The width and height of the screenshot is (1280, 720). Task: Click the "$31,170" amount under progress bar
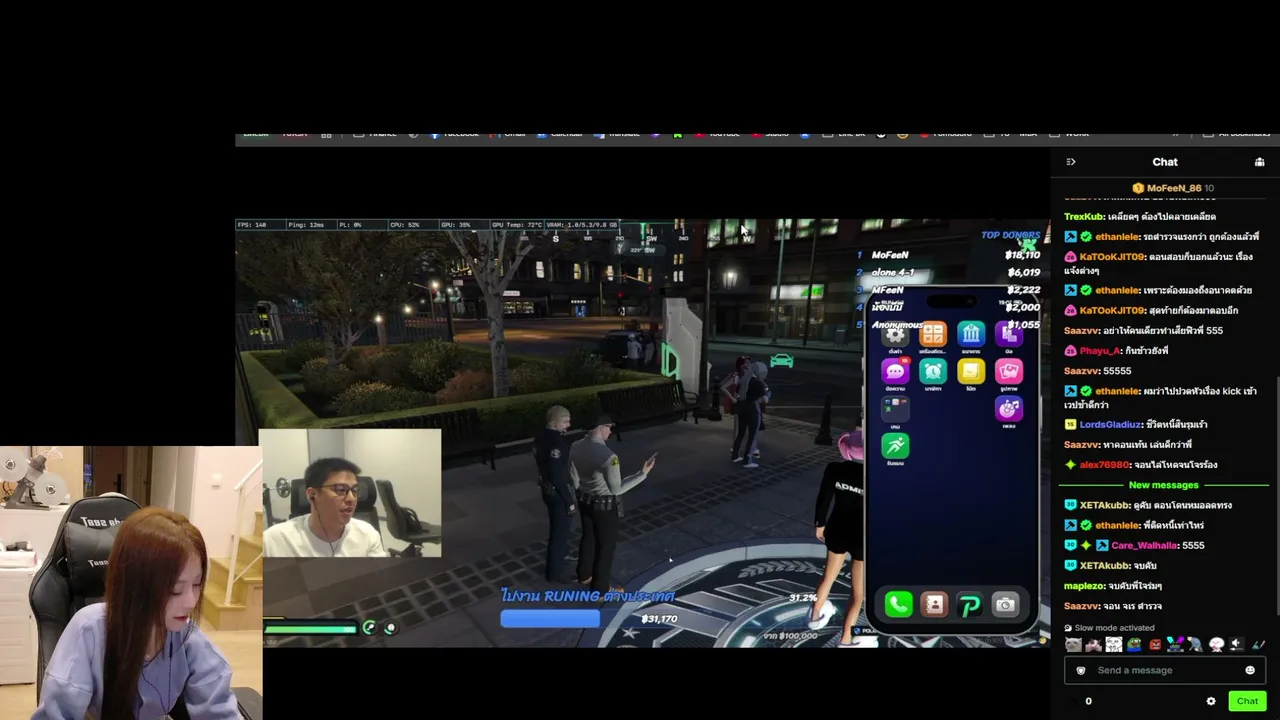(x=659, y=619)
